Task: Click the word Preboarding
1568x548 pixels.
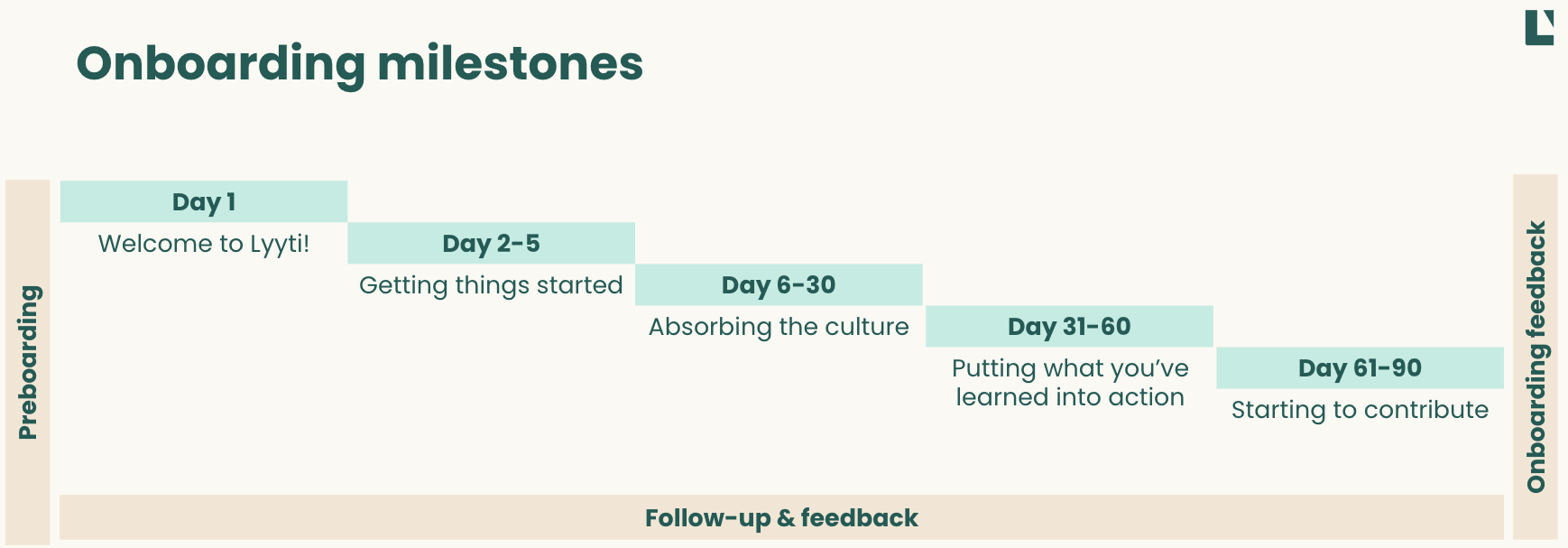Action: pyautogui.click(x=28, y=363)
